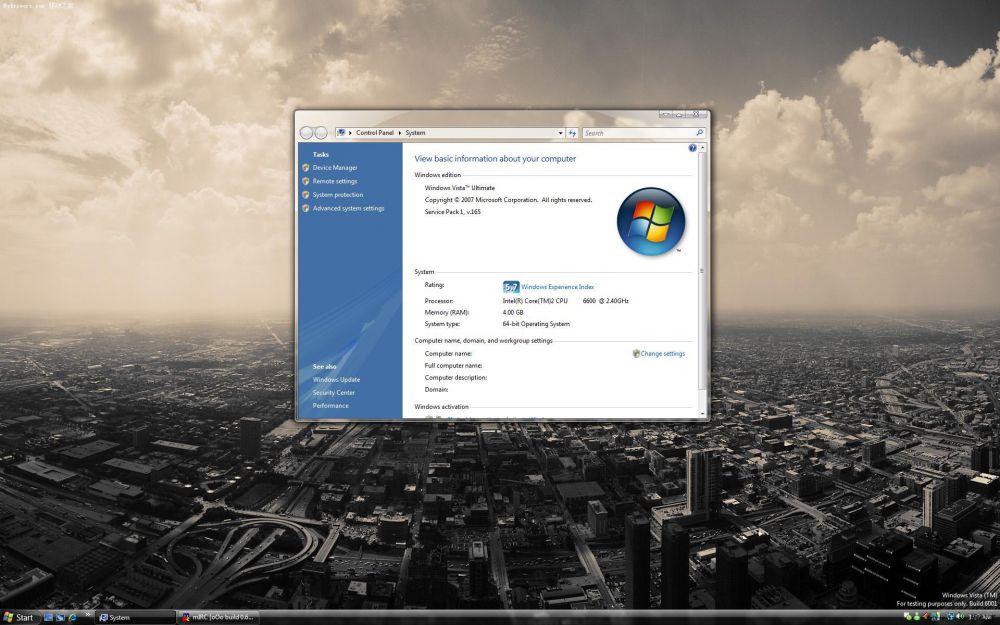Expand arrow between Control Panel and System
The width and height of the screenshot is (1000, 625).
click(x=400, y=133)
